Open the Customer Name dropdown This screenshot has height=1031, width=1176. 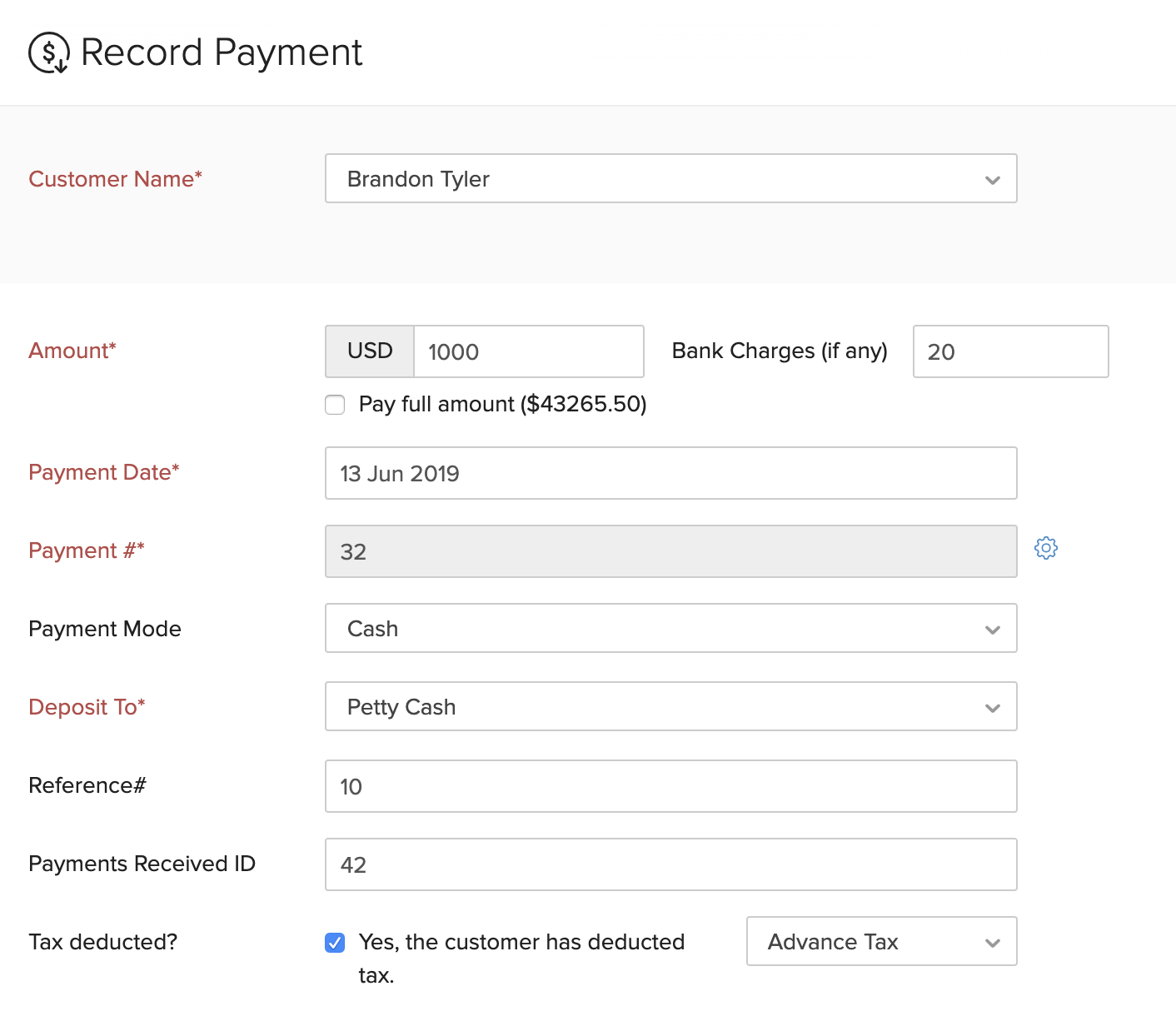click(670, 178)
